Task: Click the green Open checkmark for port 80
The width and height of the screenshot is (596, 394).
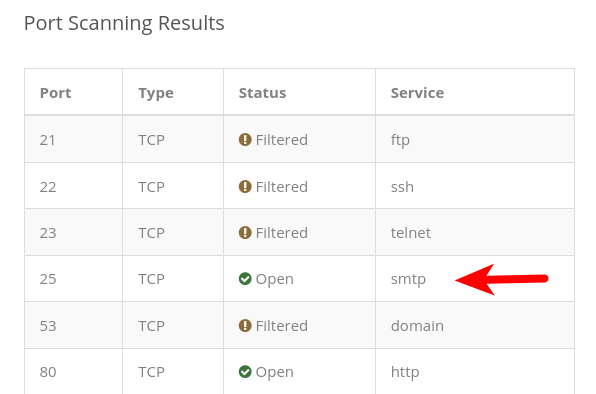Action: [x=245, y=372]
